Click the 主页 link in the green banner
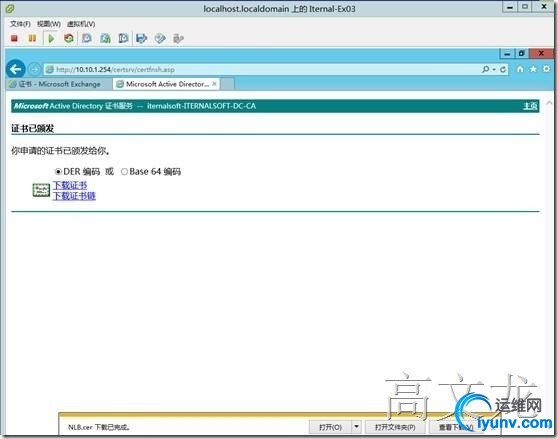The width and height of the screenshot is (558, 439). point(530,106)
